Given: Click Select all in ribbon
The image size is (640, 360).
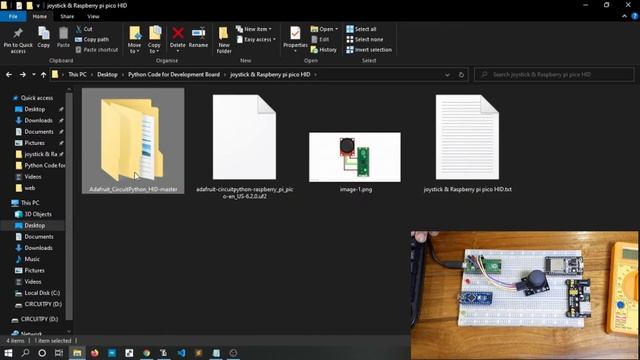Looking at the screenshot, I should point(361,29).
